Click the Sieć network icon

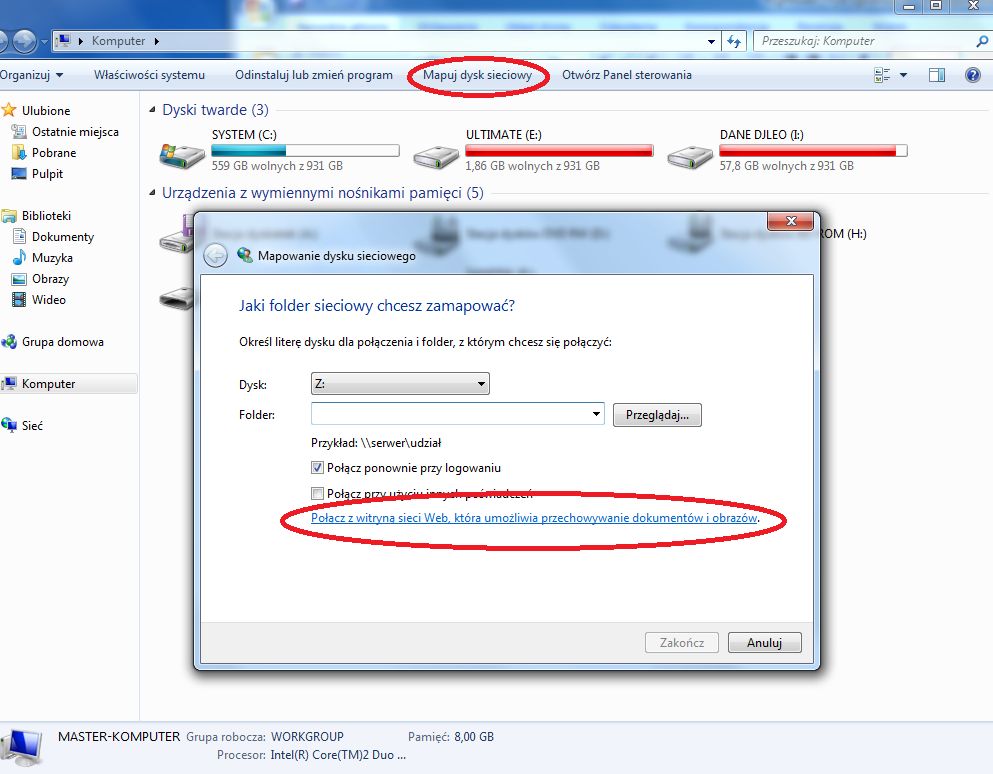pos(9,426)
